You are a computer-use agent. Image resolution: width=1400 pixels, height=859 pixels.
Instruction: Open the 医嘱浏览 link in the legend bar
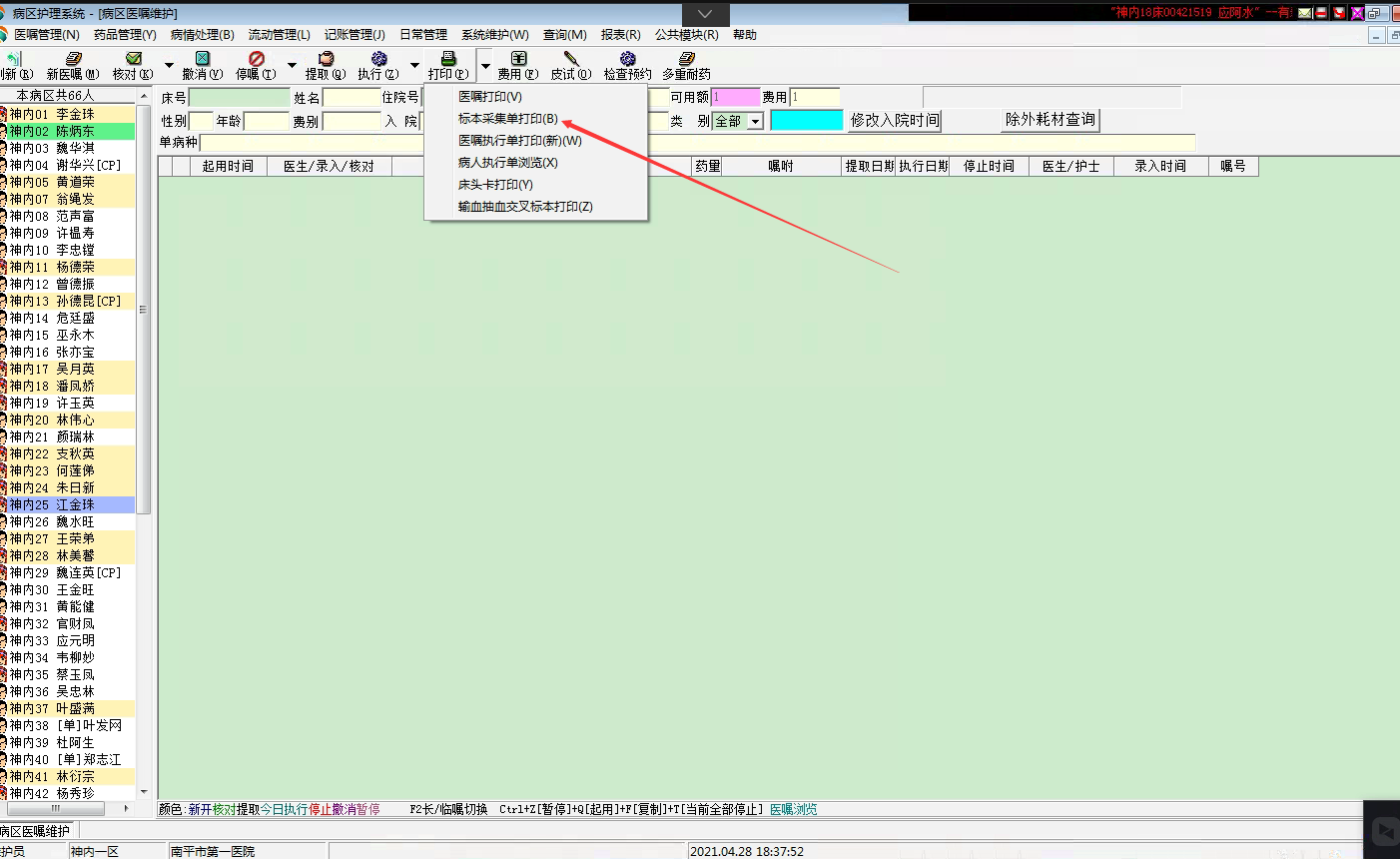tap(793, 809)
